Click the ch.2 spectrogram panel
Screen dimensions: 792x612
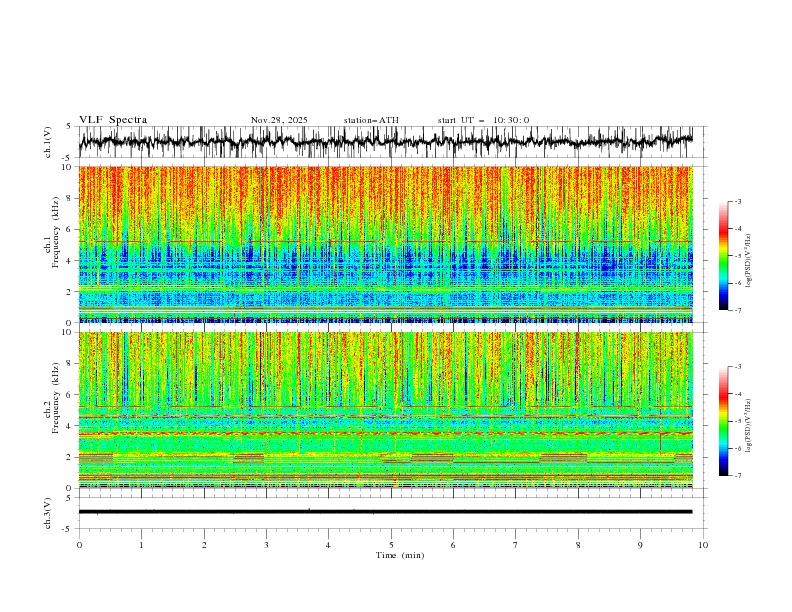(386, 410)
